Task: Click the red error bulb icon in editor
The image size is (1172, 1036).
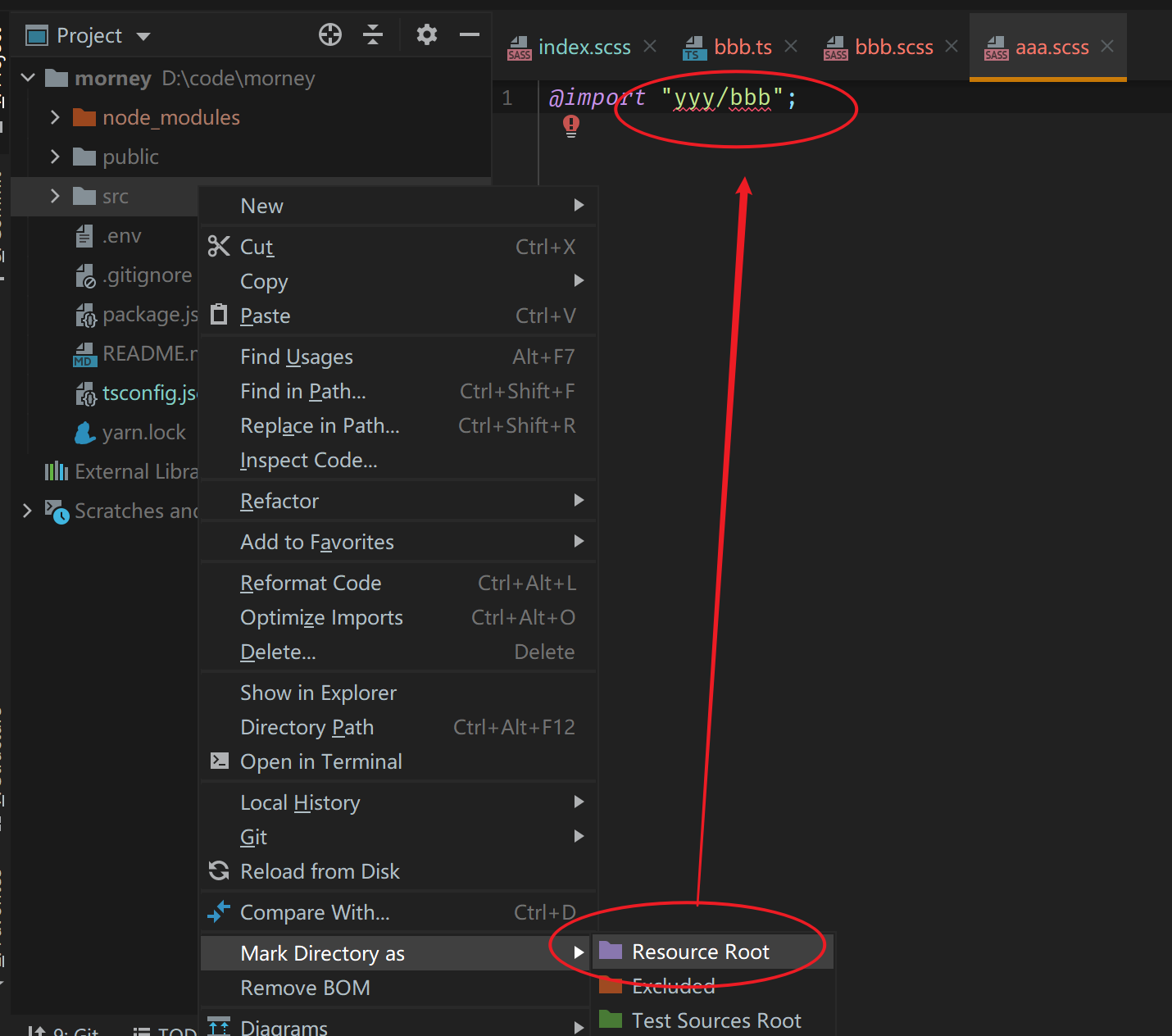Action: (571, 125)
